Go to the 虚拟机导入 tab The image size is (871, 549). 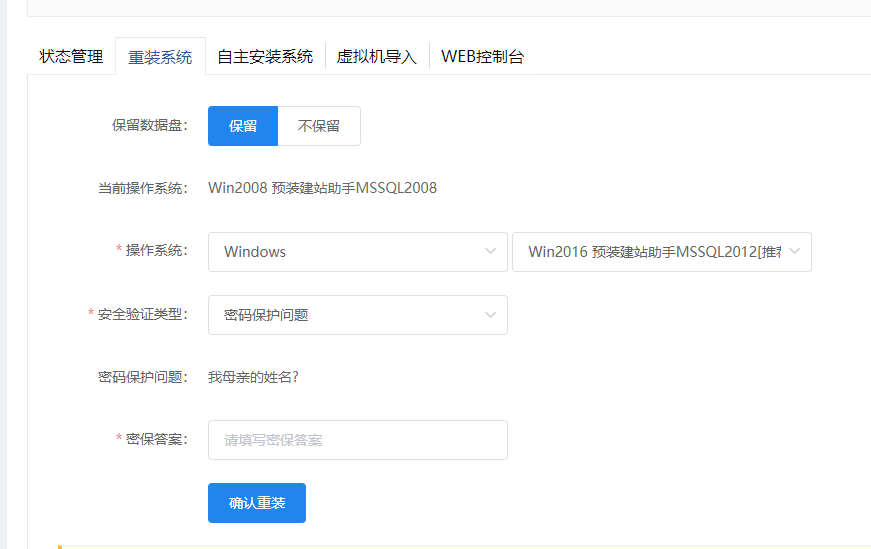pyautogui.click(x=376, y=57)
